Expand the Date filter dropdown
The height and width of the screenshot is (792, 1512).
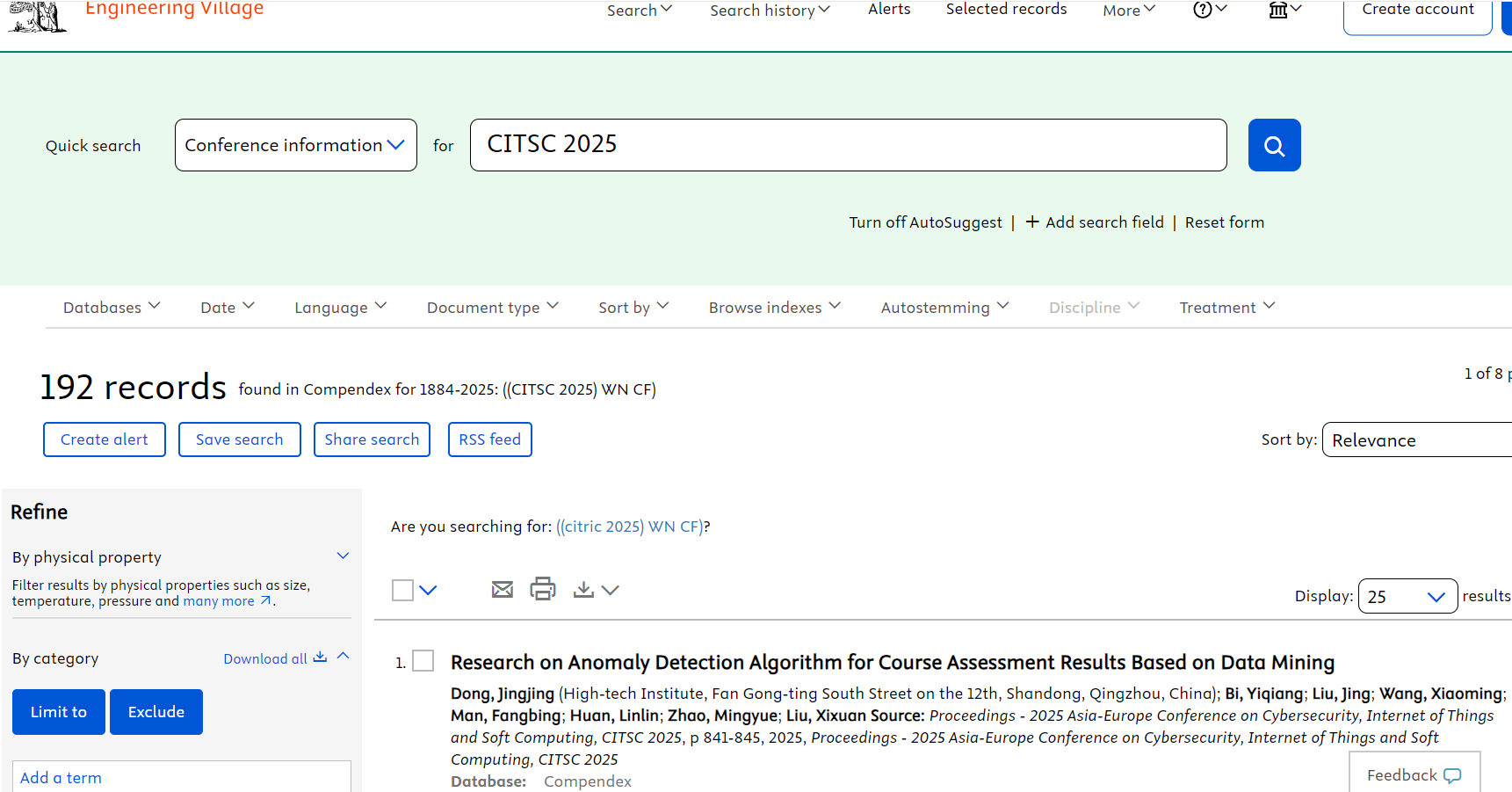[228, 307]
